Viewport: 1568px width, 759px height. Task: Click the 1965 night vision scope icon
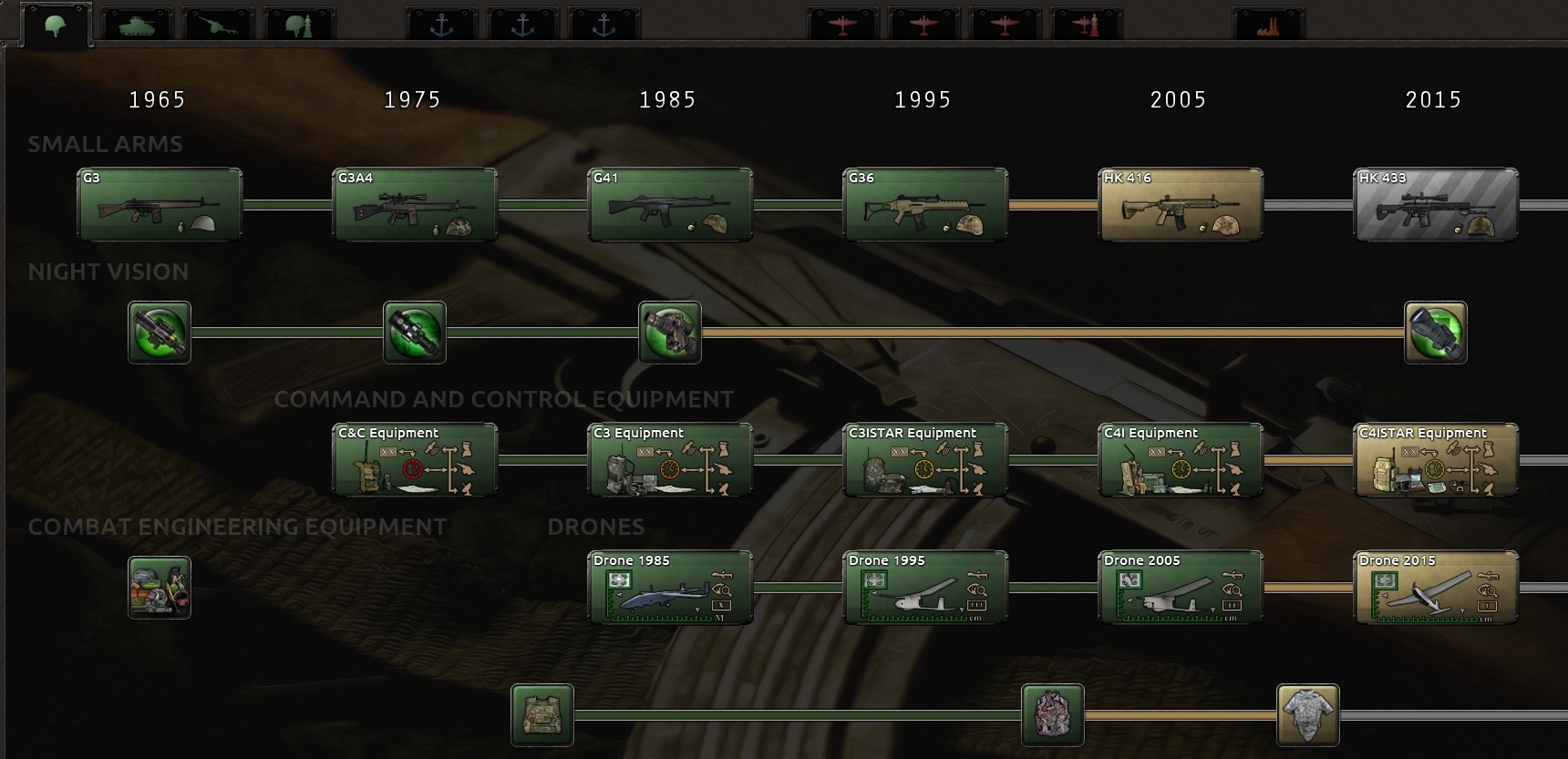160,333
